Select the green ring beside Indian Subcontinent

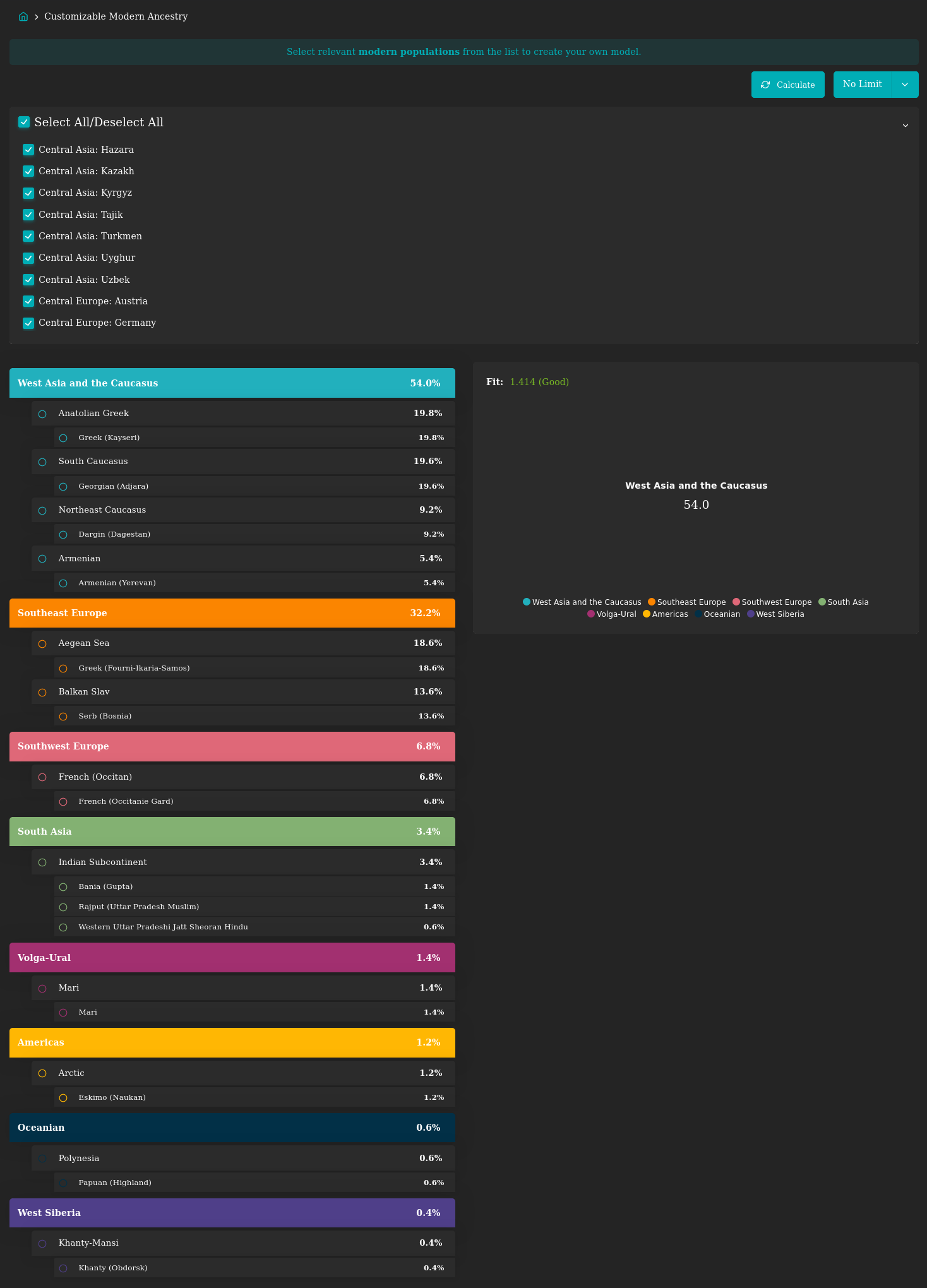point(42,862)
